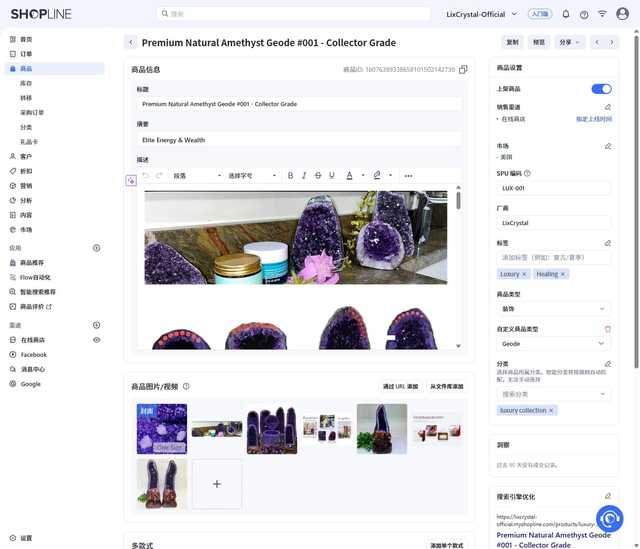Image resolution: width=640 pixels, height=549 pixels.
Task: Edit market (市场) pencil icon
Action: coord(608,146)
